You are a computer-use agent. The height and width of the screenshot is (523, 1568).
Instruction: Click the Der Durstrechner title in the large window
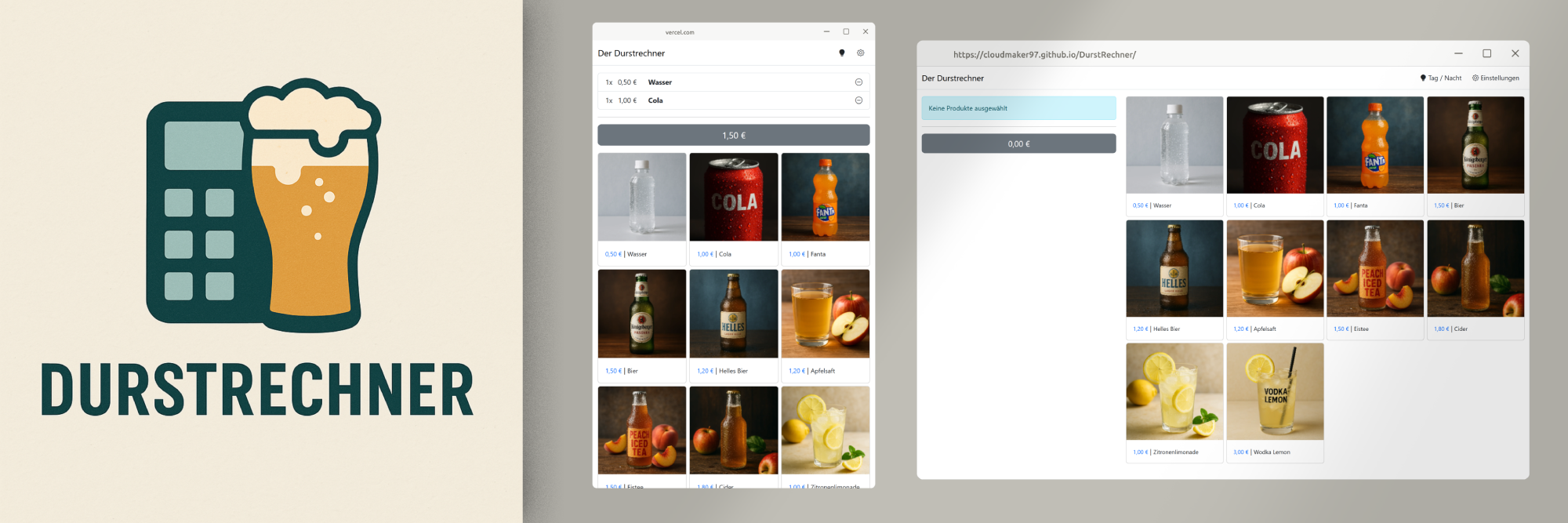pyautogui.click(x=953, y=78)
